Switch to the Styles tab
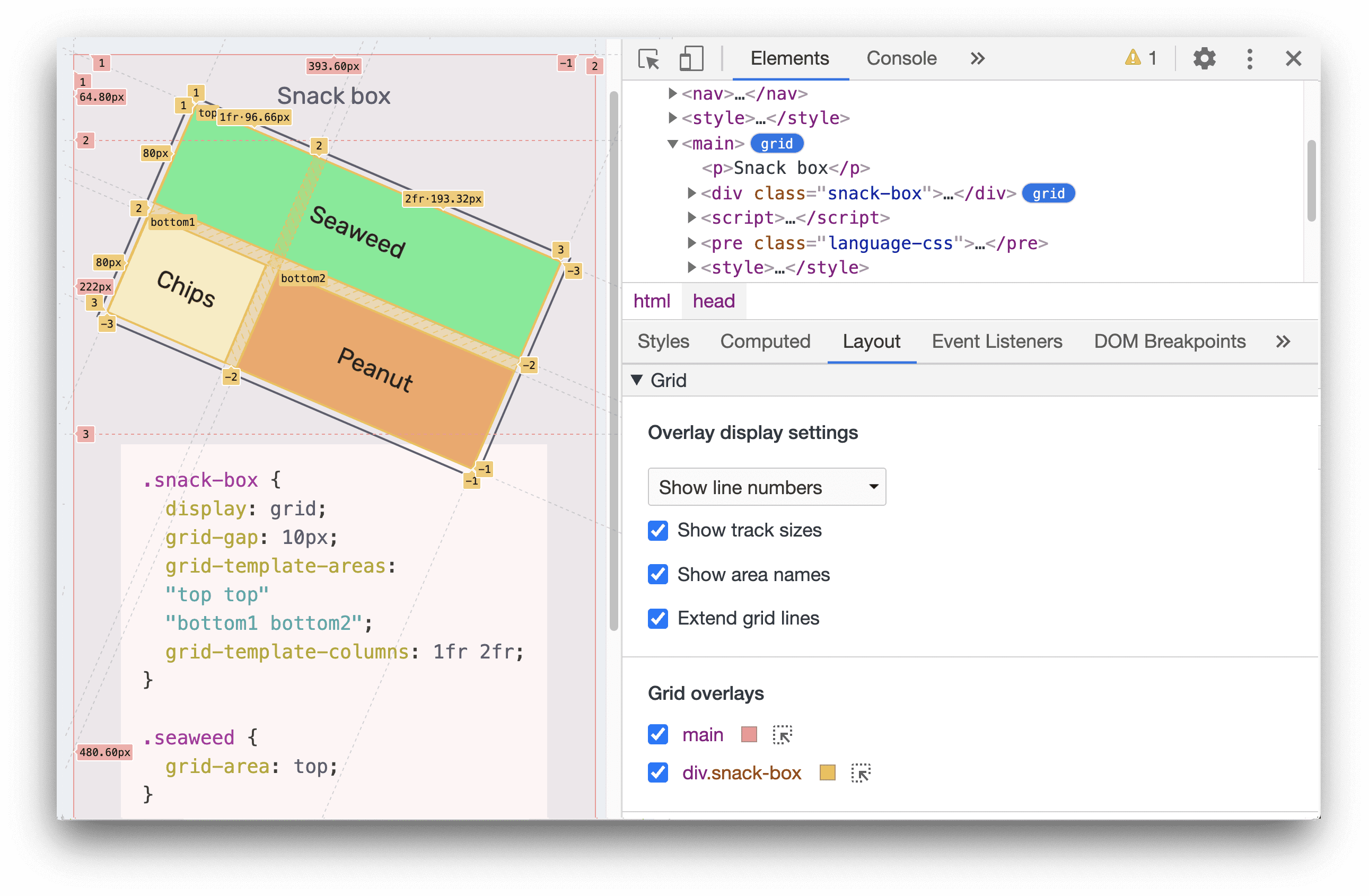1369x896 pixels. click(x=662, y=341)
